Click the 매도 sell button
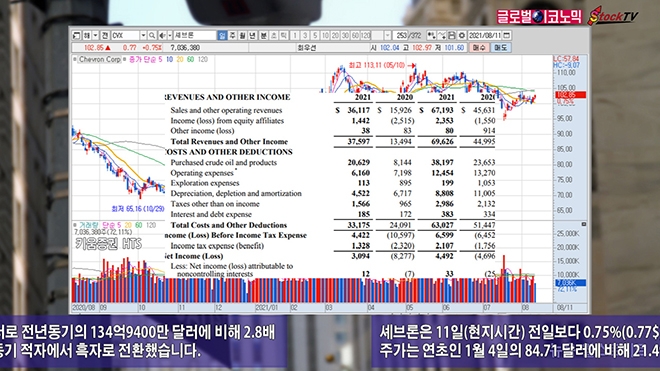The width and height of the screenshot is (660, 371). click(500, 48)
